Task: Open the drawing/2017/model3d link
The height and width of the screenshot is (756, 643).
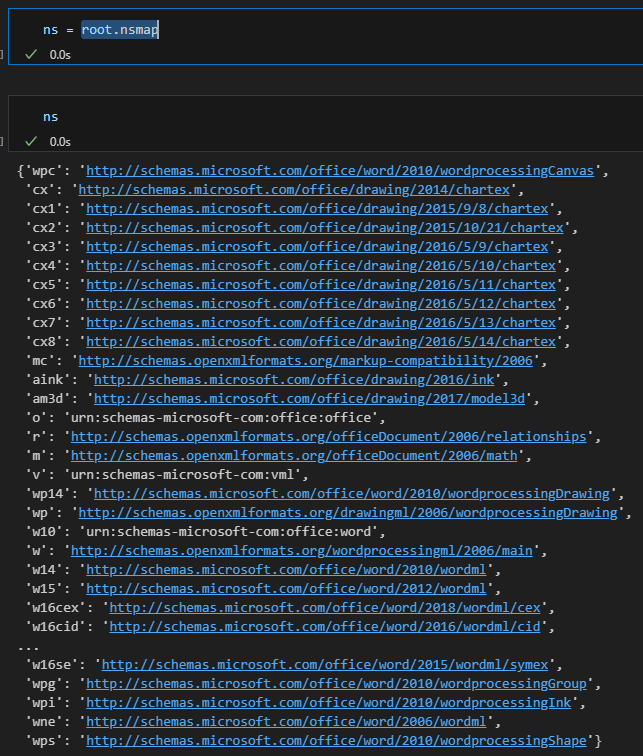Action: [x=309, y=399]
